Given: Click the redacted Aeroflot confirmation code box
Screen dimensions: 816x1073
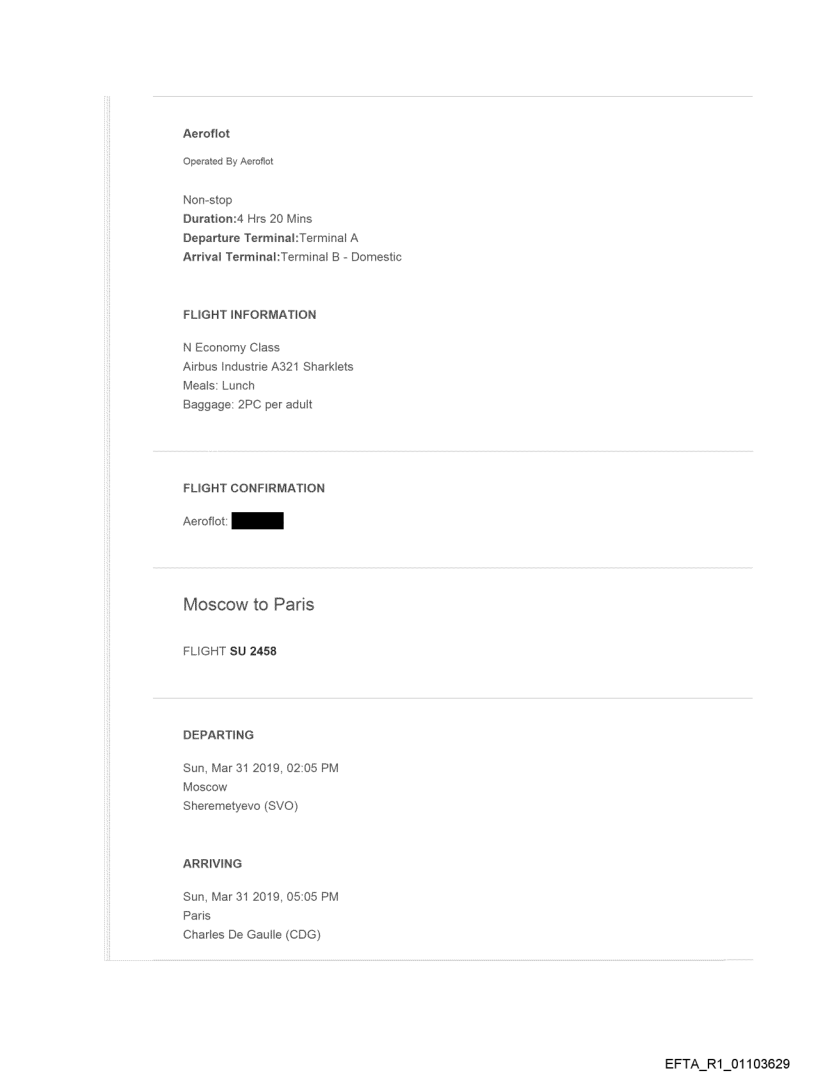Looking at the screenshot, I should point(257,521).
